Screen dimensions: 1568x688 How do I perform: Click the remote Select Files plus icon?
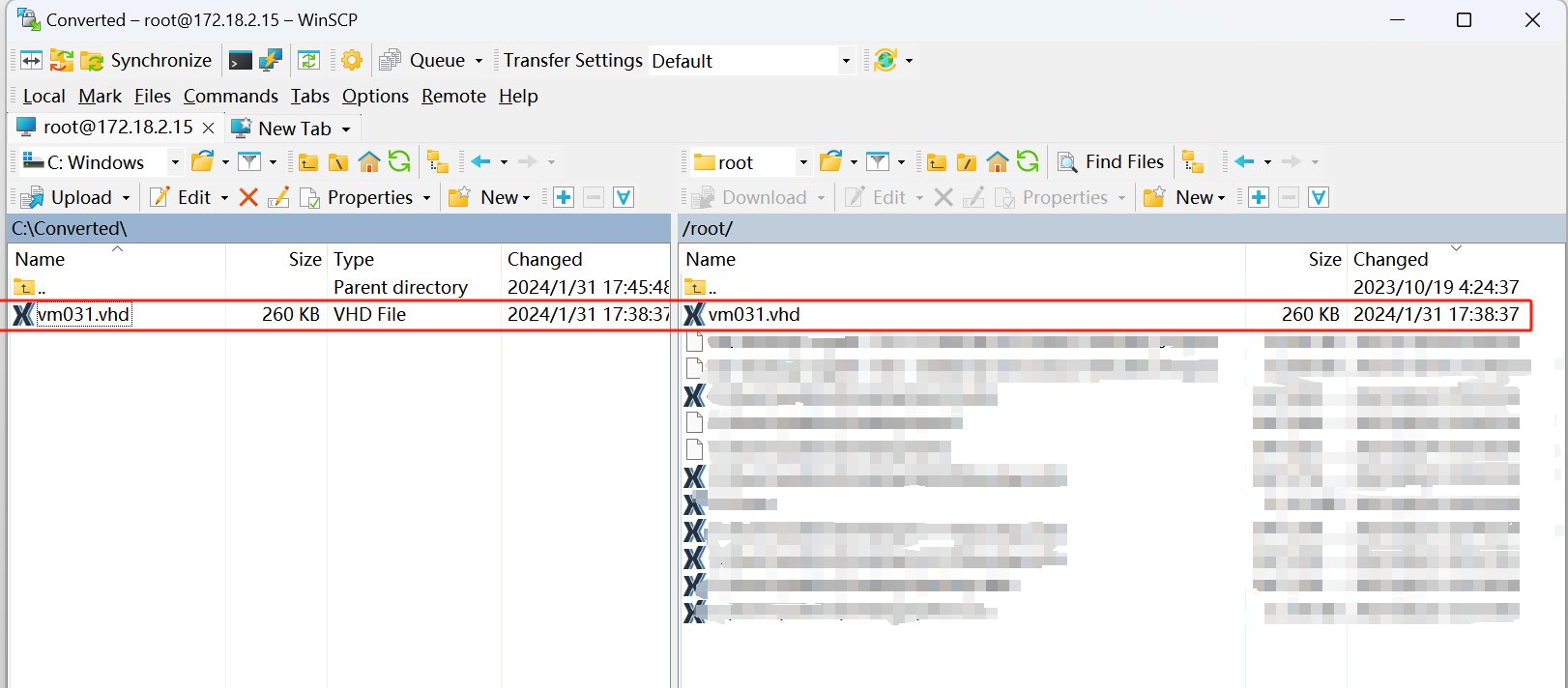coord(1259,197)
